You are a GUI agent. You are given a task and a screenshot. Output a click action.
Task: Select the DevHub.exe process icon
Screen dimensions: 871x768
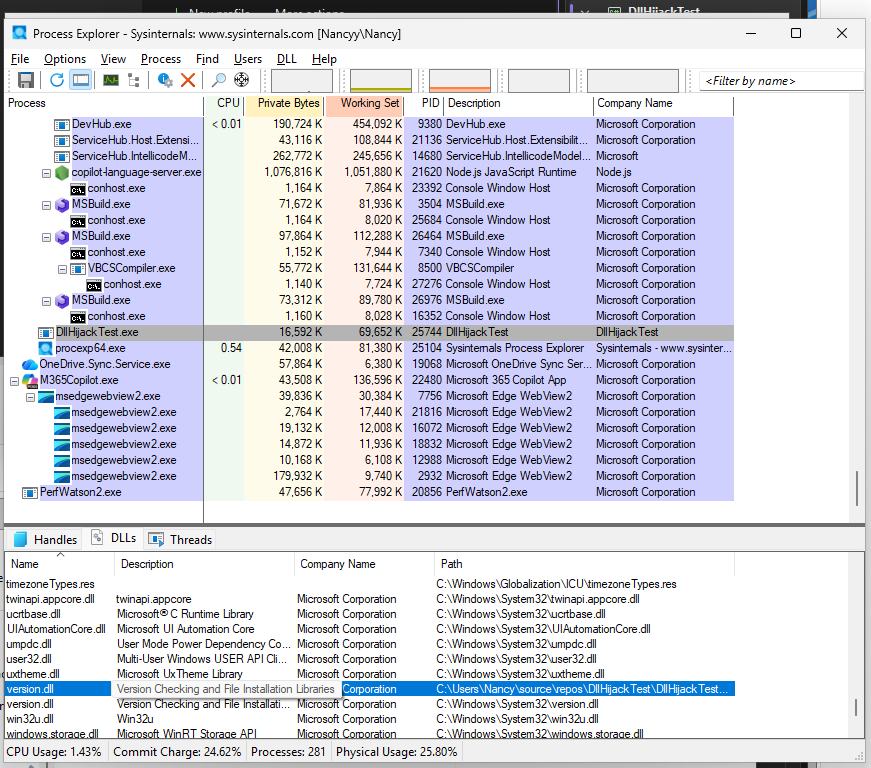click(x=62, y=125)
